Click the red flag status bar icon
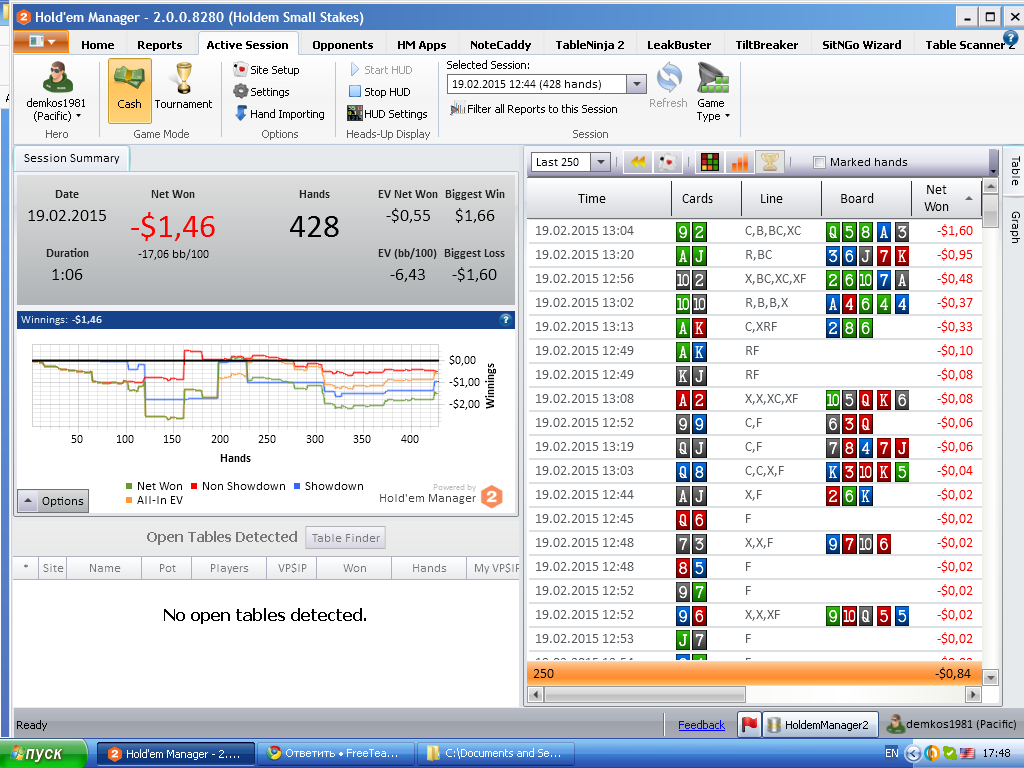Image resolution: width=1024 pixels, height=768 pixels. coord(749,724)
